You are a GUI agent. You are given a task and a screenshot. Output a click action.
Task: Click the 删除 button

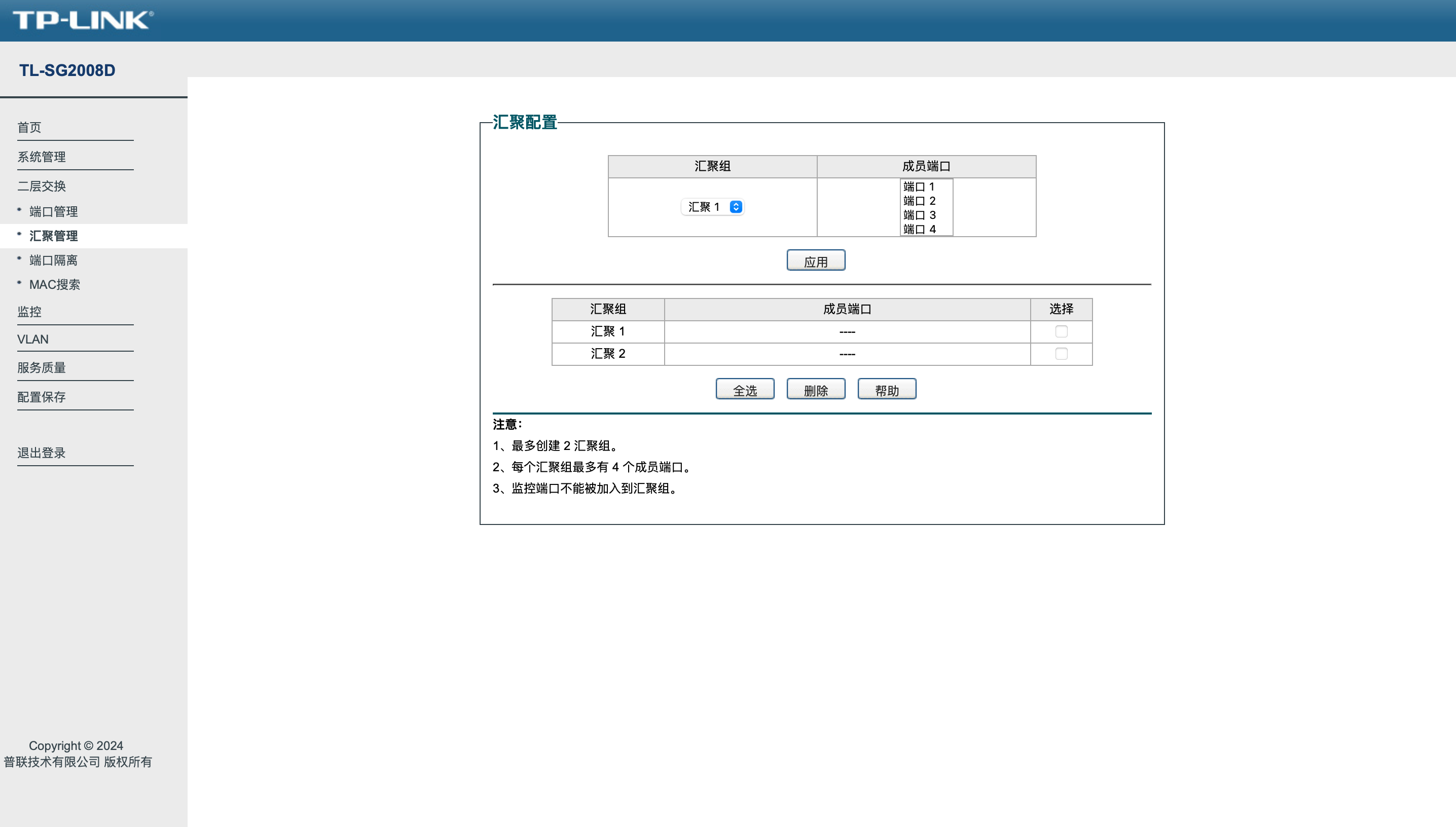[816, 389]
